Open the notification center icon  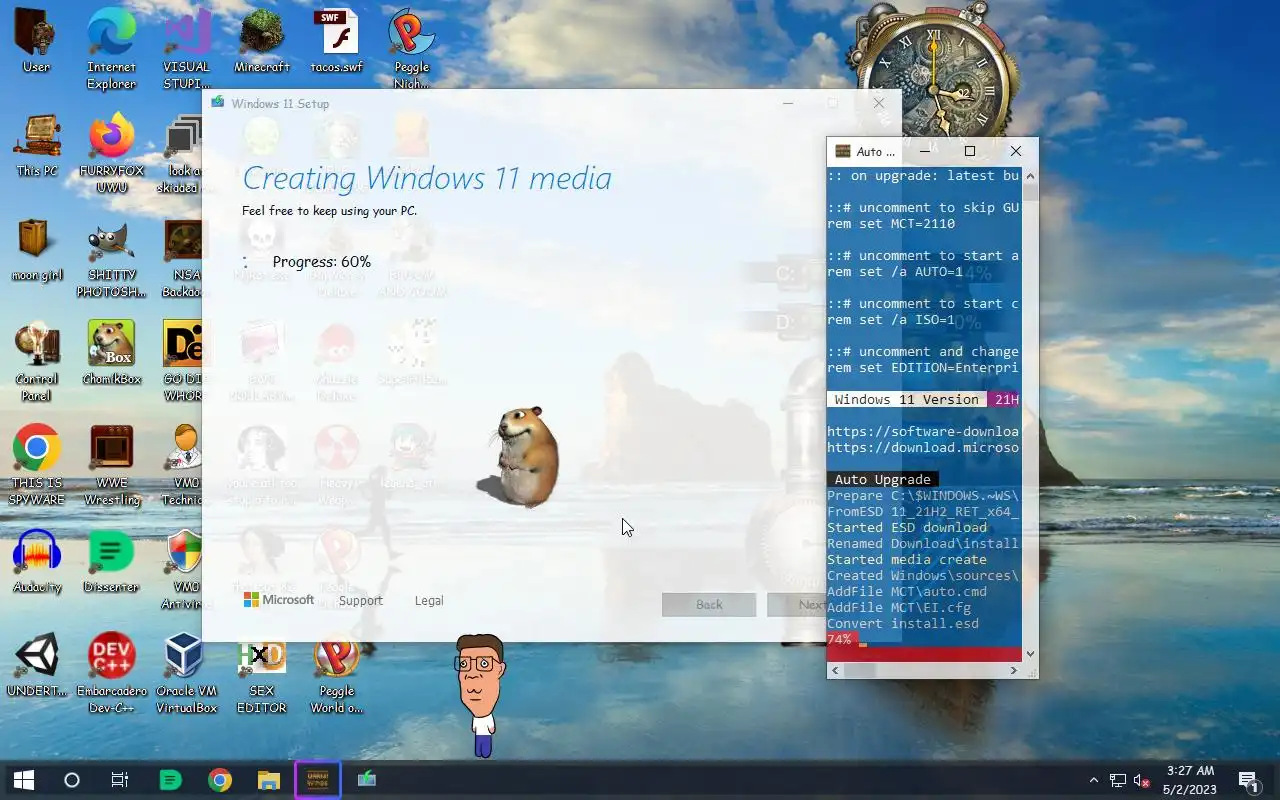click(1248, 780)
